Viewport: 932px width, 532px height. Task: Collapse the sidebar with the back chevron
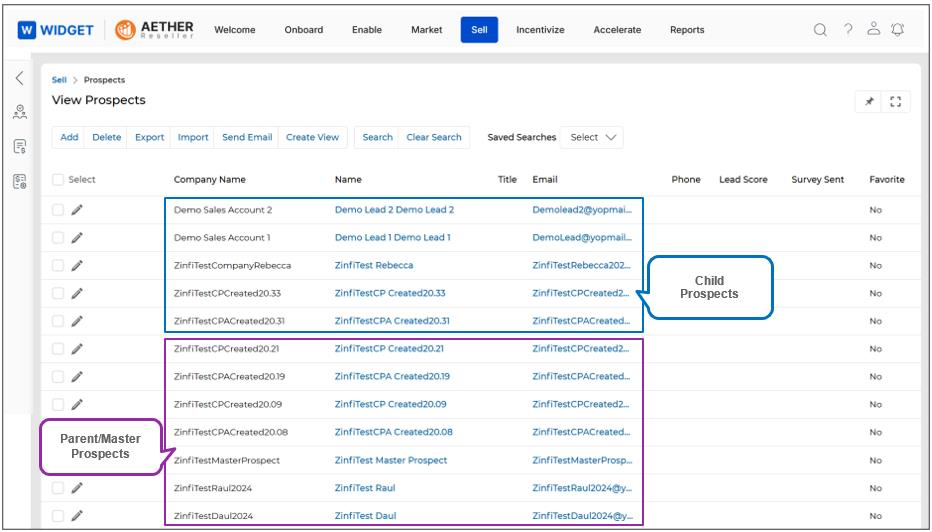20,78
